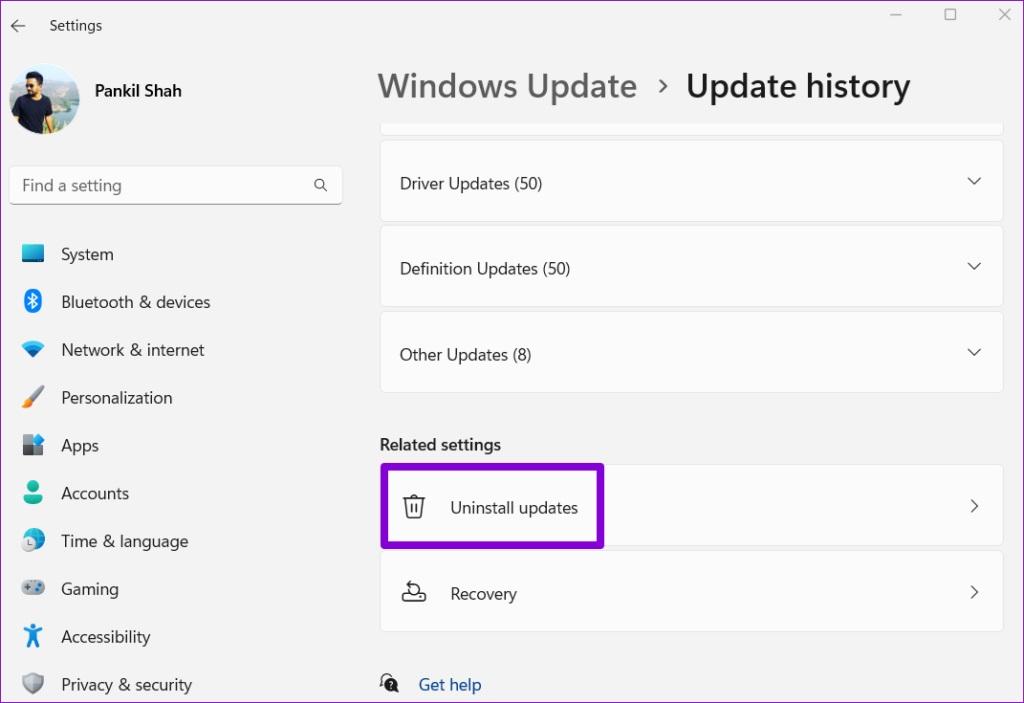Click the Personalization paintbrush icon
Viewport: 1024px width, 703px height.
tap(33, 397)
